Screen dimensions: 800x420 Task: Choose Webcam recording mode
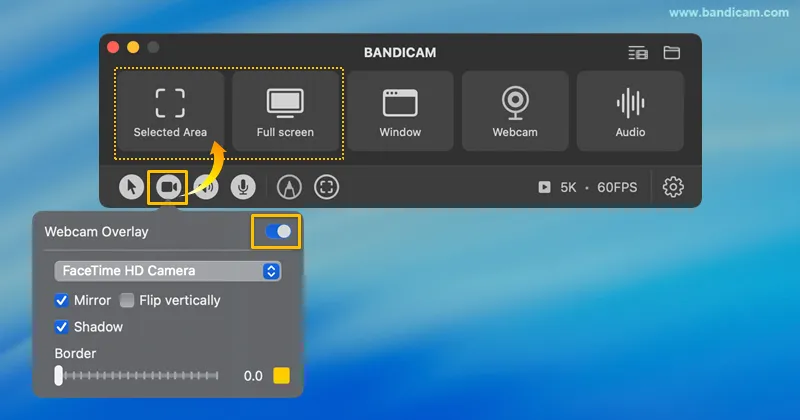coord(515,111)
